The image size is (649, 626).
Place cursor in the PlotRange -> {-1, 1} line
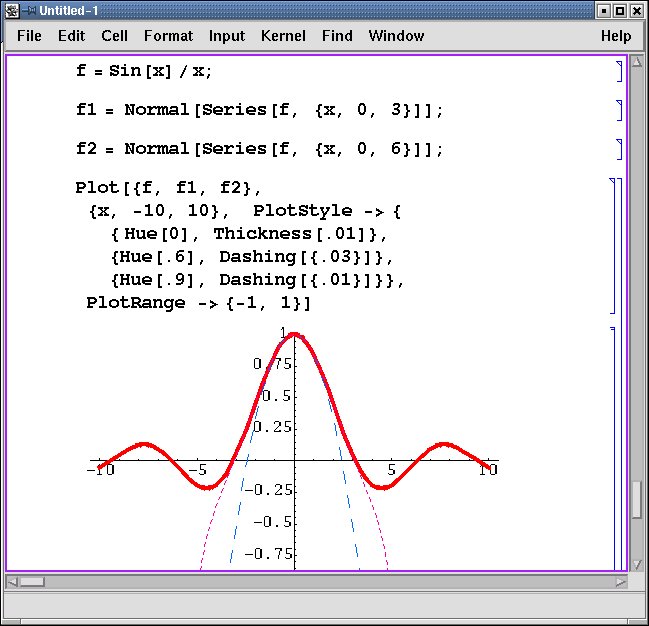point(200,303)
